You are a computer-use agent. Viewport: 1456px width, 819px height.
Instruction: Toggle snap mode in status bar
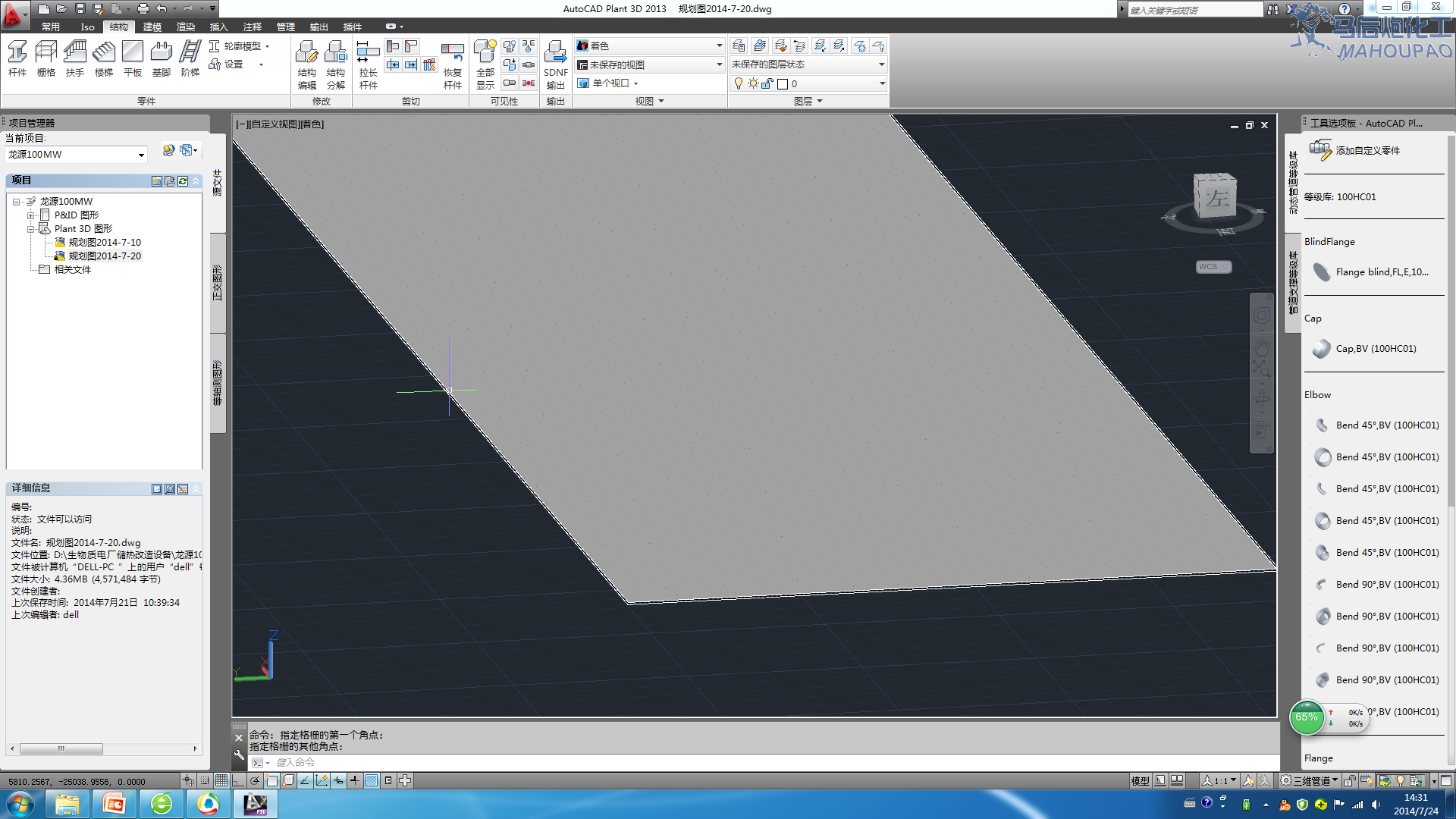pyautogui.click(x=205, y=780)
